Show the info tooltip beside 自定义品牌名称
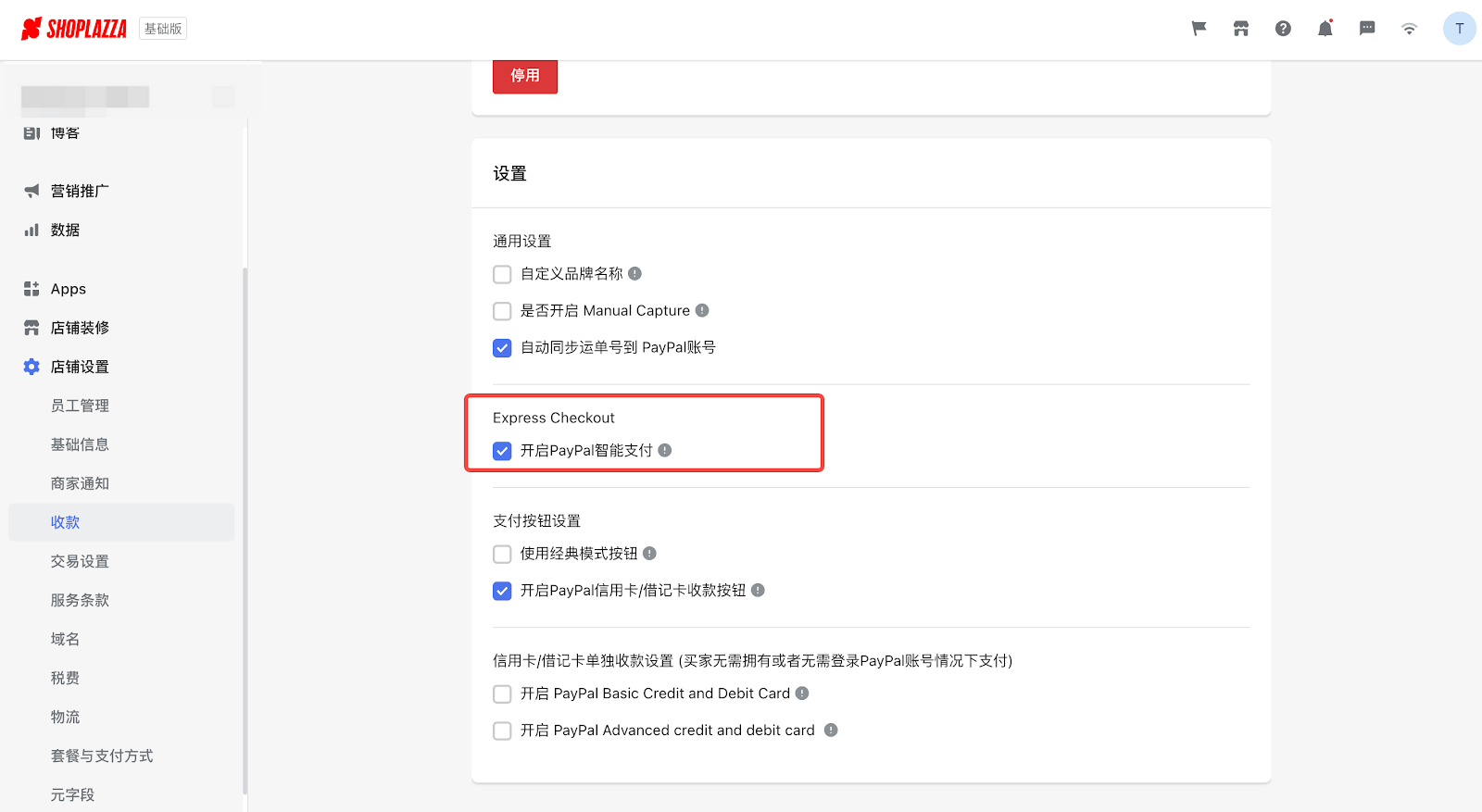This screenshot has width=1482, height=812. [x=634, y=273]
